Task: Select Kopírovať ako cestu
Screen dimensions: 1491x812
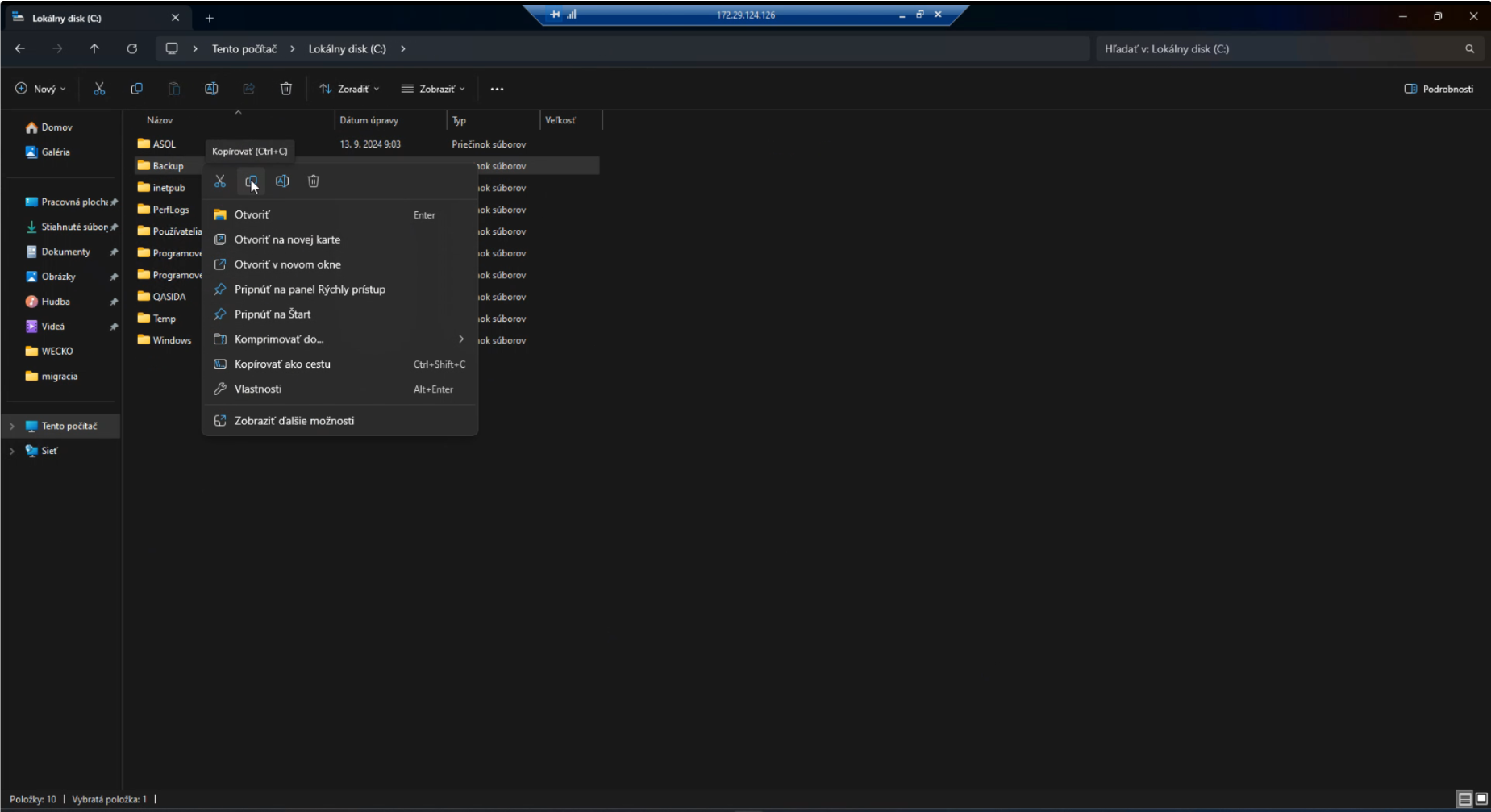Action: [x=339, y=364]
